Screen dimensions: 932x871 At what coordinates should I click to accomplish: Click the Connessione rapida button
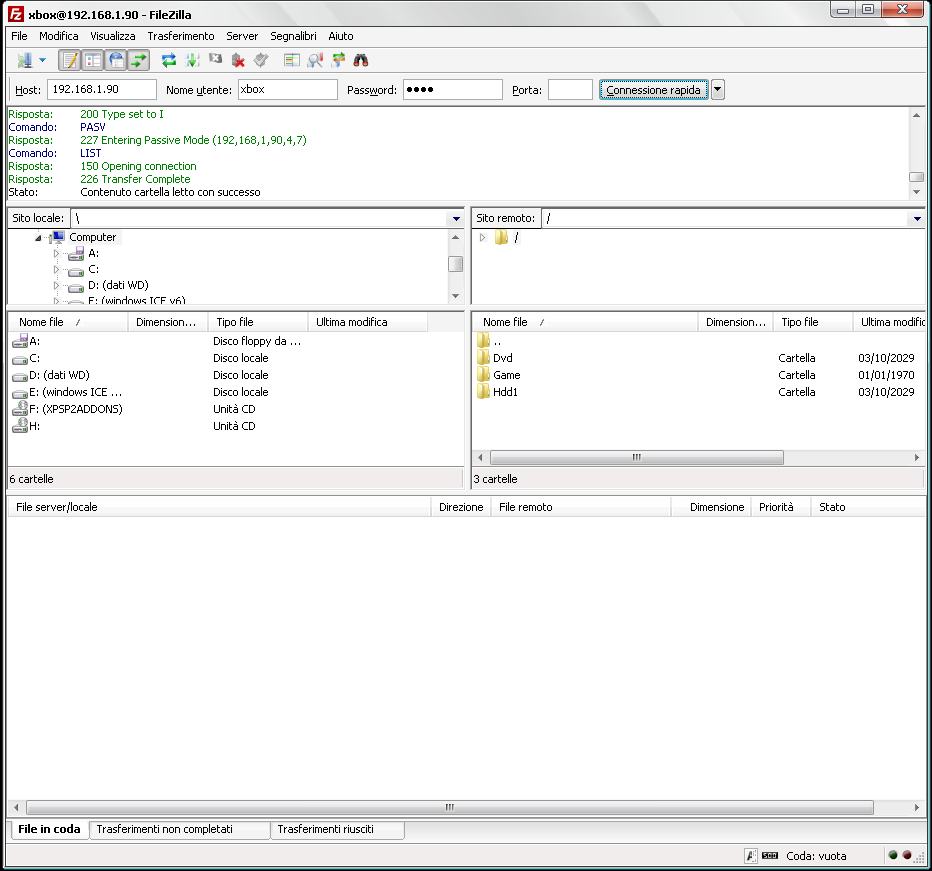[x=653, y=90]
